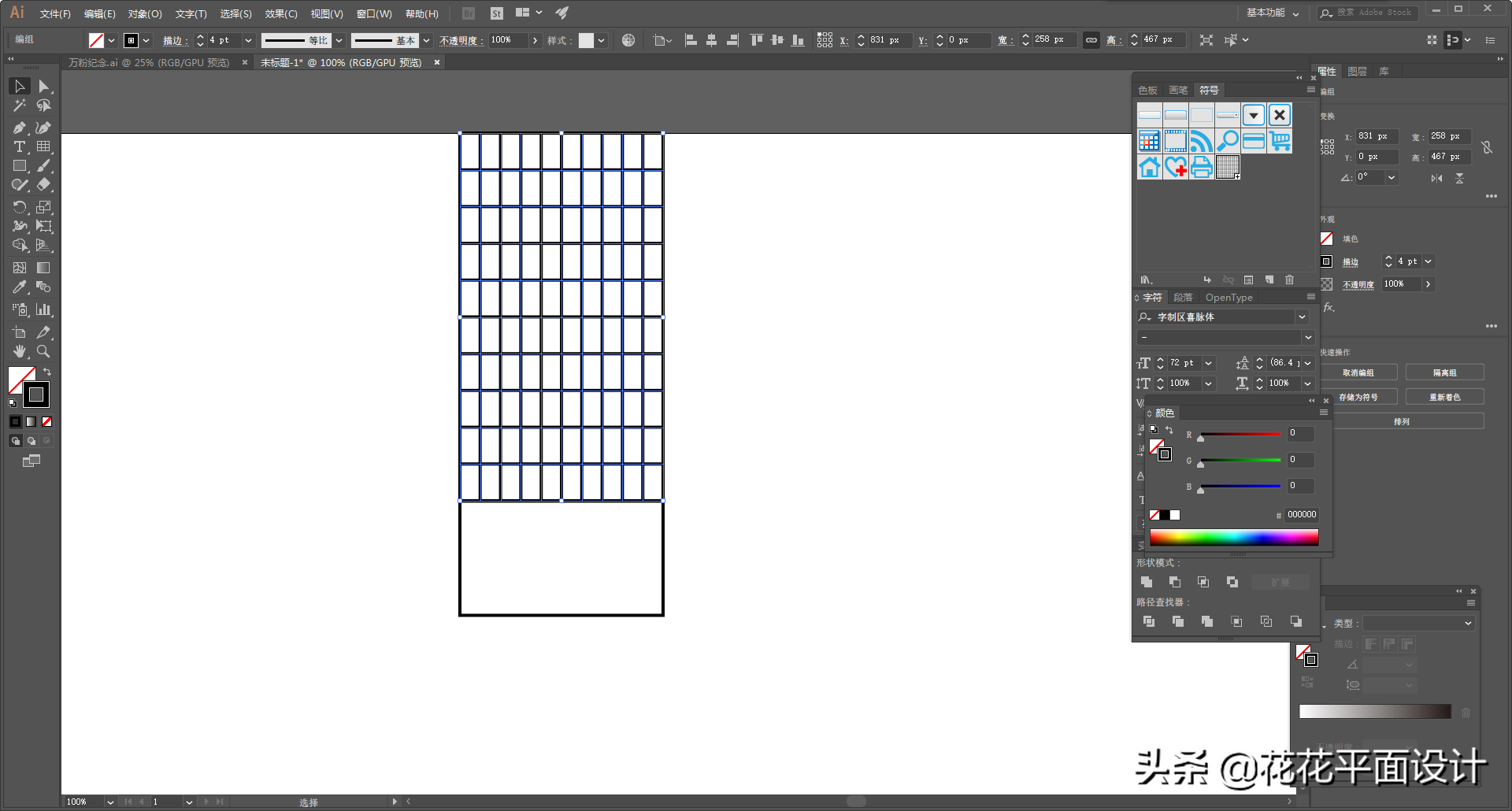Toggle constrain width and height link in control bar

[1091, 40]
